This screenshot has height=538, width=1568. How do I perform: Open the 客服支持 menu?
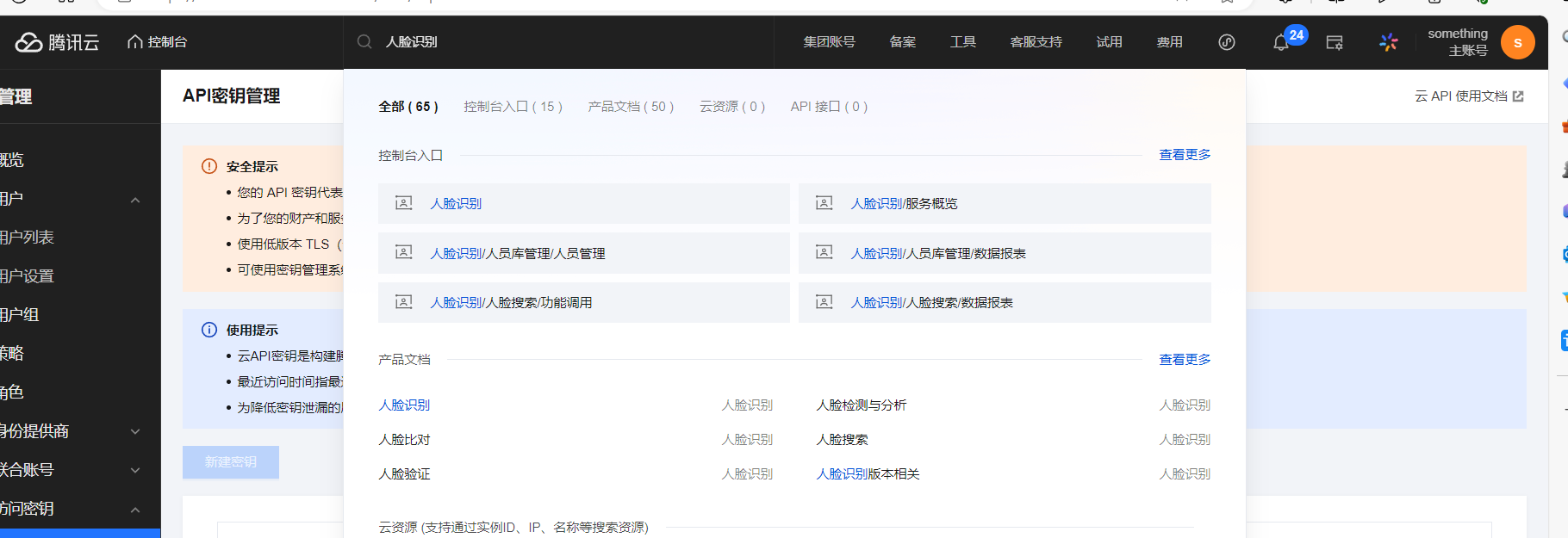point(1036,41)
